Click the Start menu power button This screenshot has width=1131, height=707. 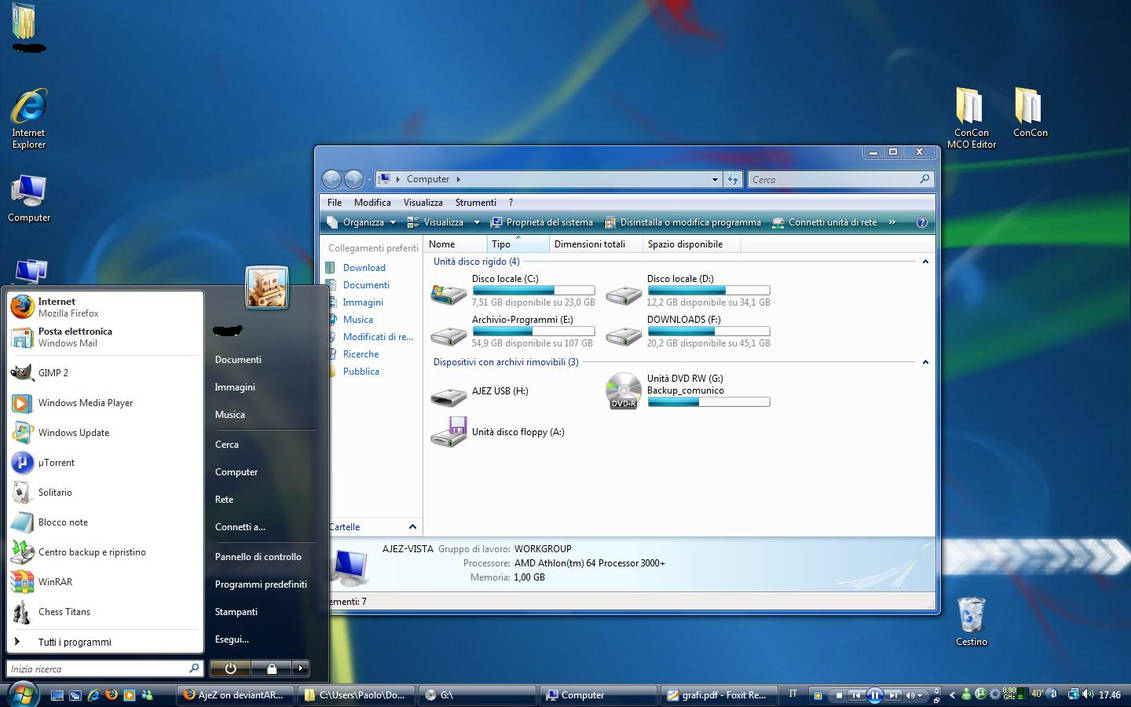[x=230, y=669]
